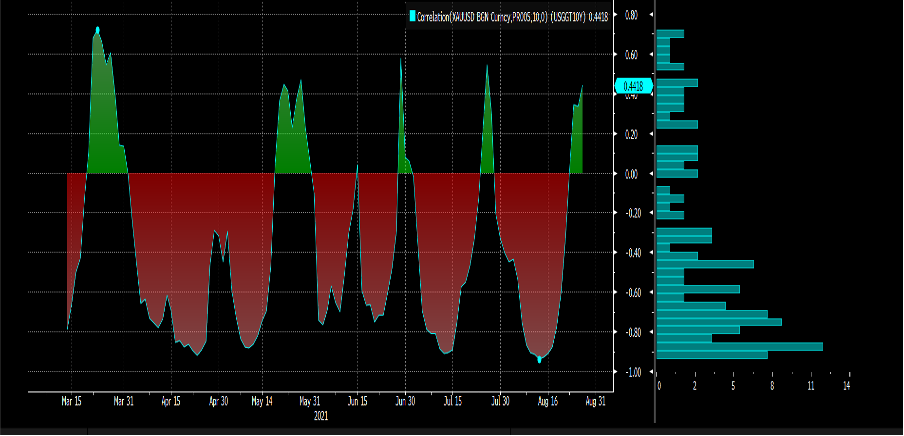Select the May 14 date label
Viewport: 904px width, 436px height.
tap(262, 401)
